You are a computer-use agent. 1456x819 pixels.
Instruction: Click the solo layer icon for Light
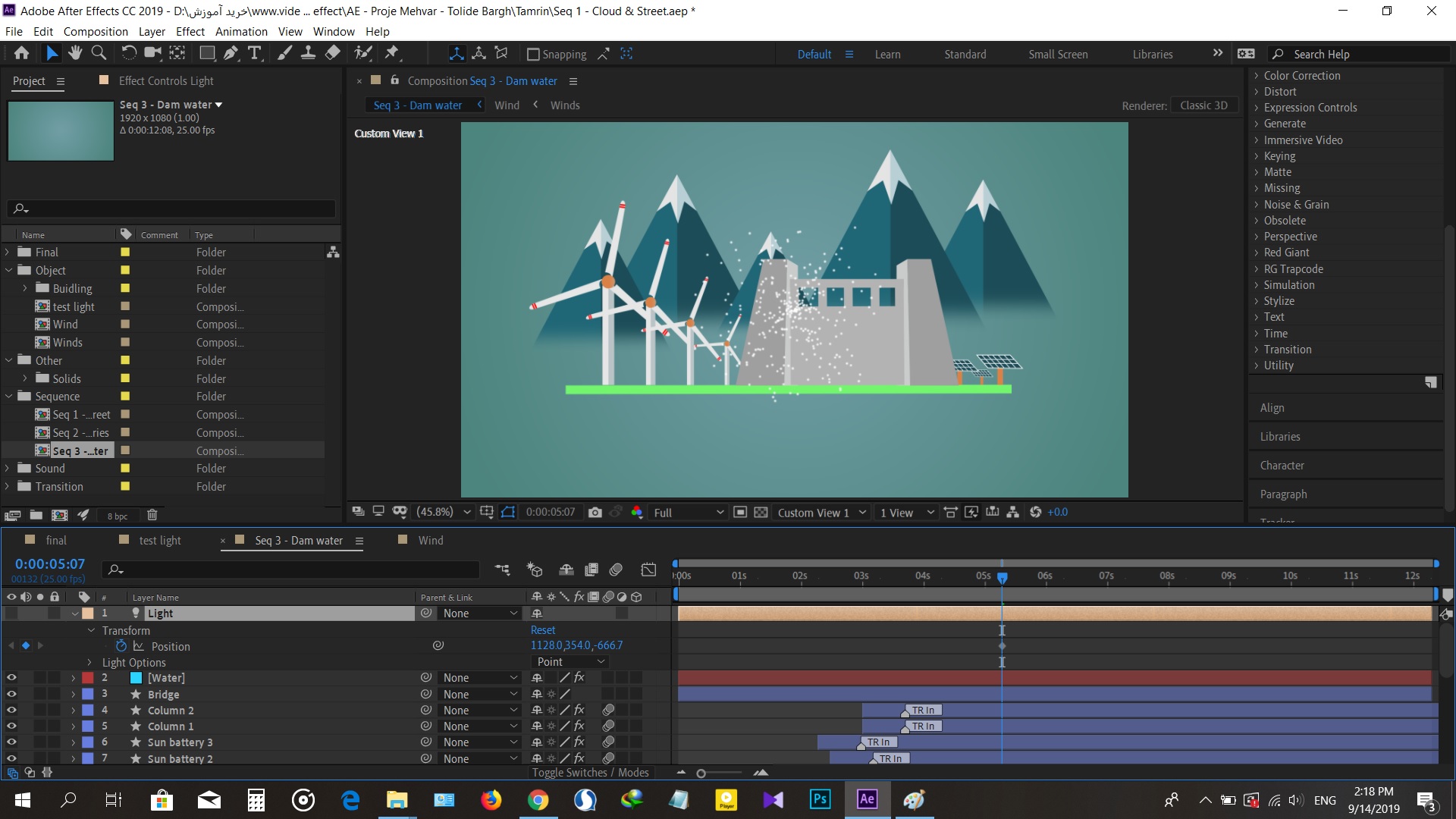39,613
